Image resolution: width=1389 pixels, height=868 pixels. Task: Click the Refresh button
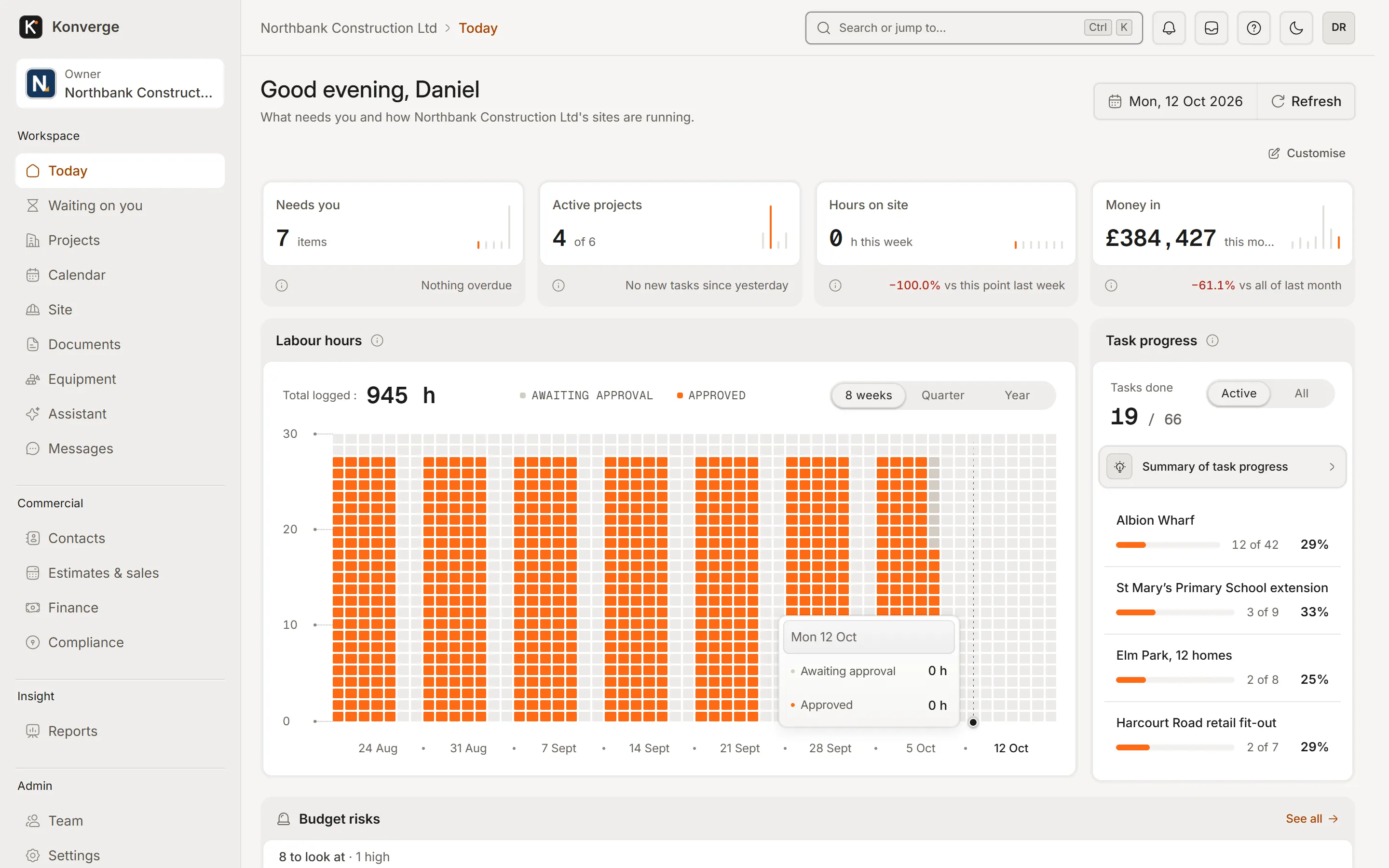pyautogui.click(x=1306, y=102)
